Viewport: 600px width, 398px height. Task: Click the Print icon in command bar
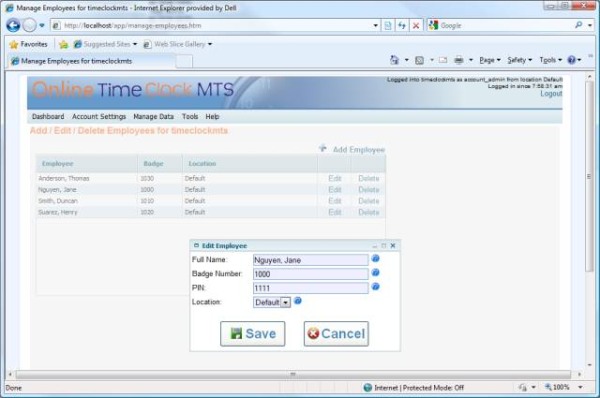click(x=459, y=60)
